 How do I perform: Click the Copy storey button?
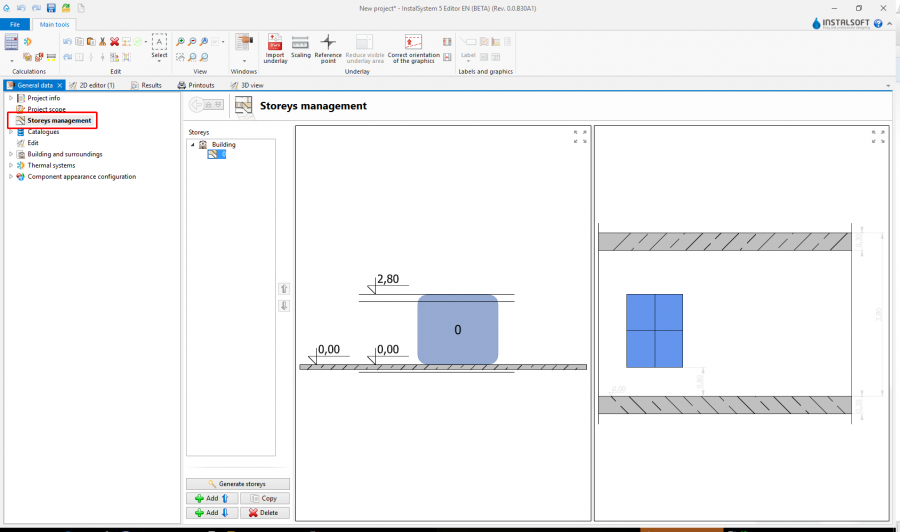click(265, 498)
